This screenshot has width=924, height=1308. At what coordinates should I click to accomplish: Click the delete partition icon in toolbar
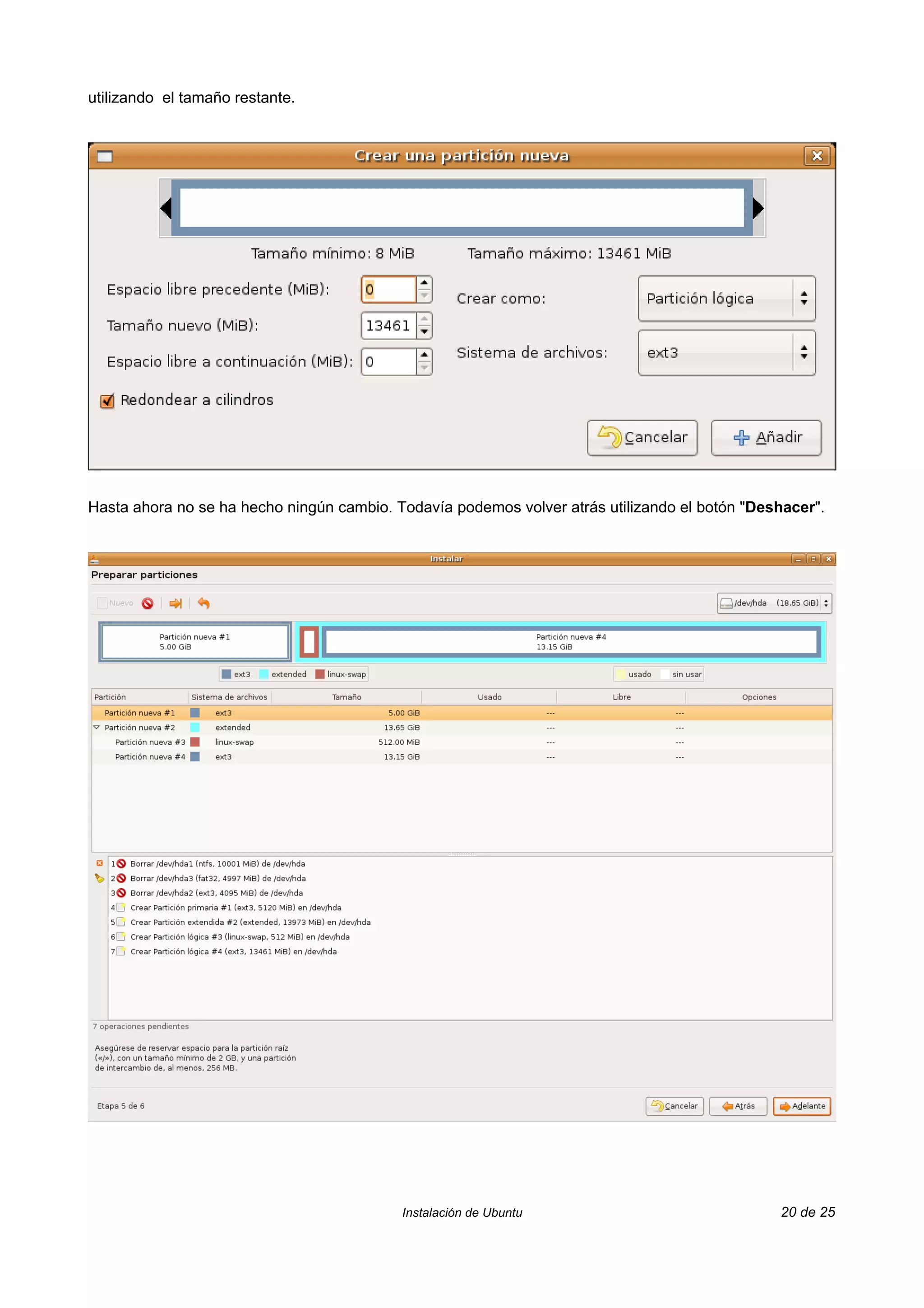(x=148, y=603)
